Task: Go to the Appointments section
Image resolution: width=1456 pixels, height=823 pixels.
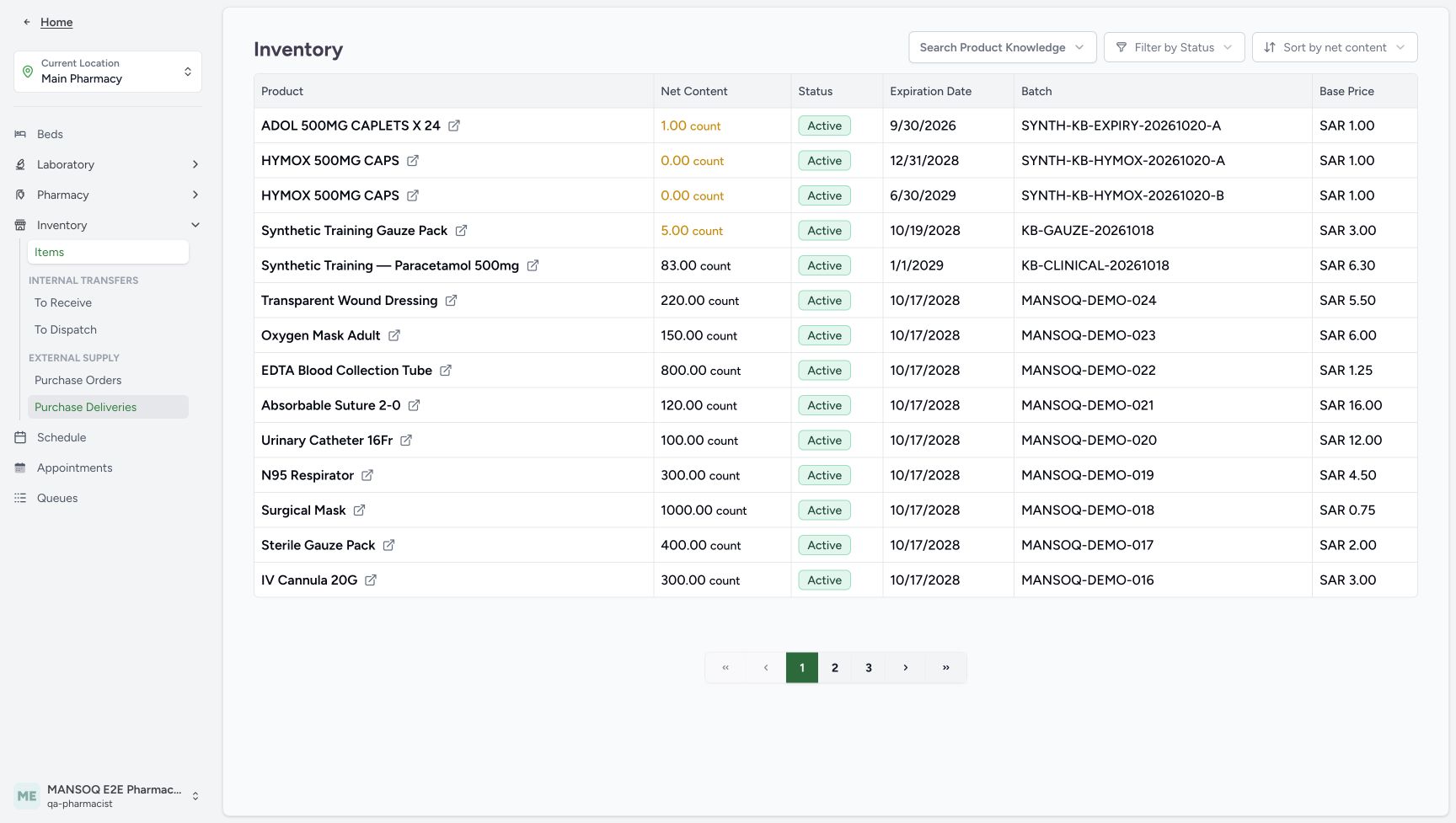Action: [x=74, y=468]
